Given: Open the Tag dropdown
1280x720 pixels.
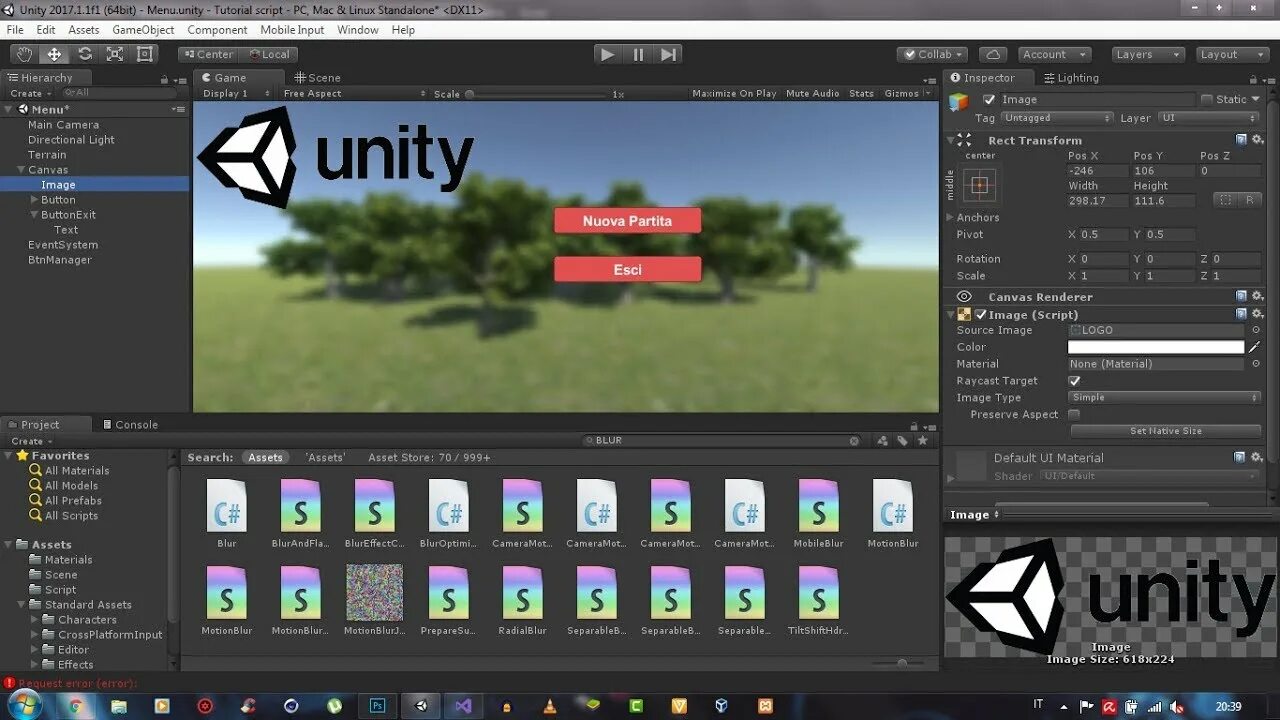Looking at the screenshot, I should tap(1057, 118).
